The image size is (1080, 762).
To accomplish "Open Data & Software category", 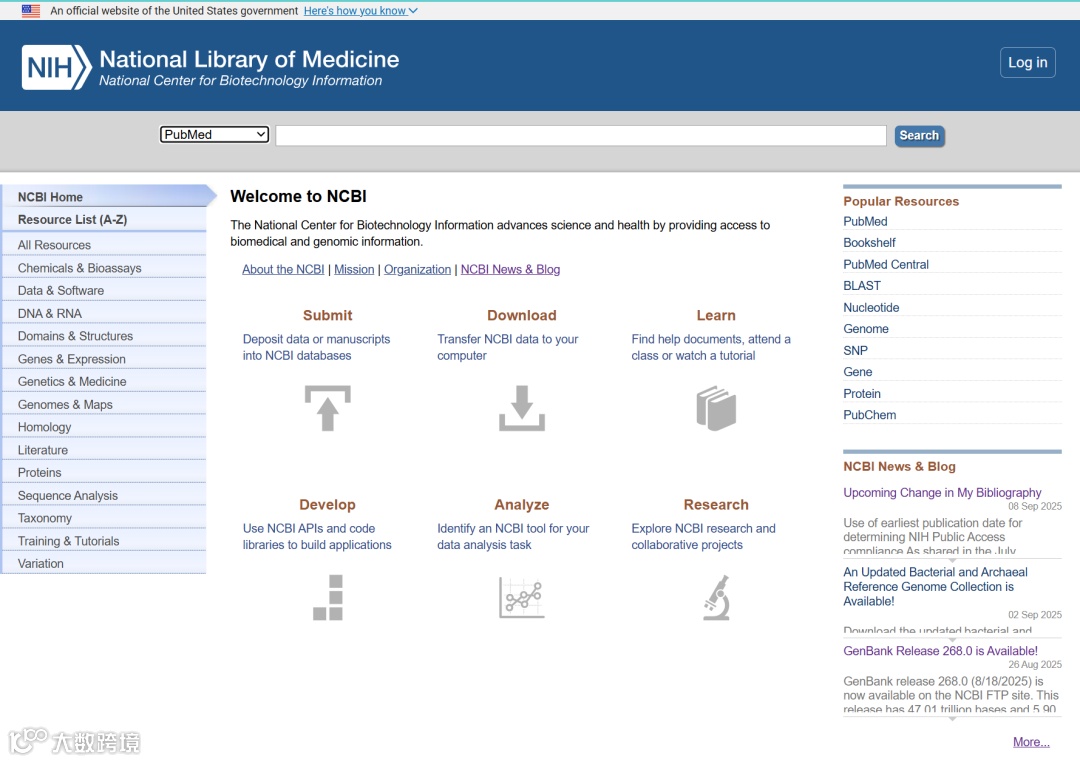I will coord(105,291).
